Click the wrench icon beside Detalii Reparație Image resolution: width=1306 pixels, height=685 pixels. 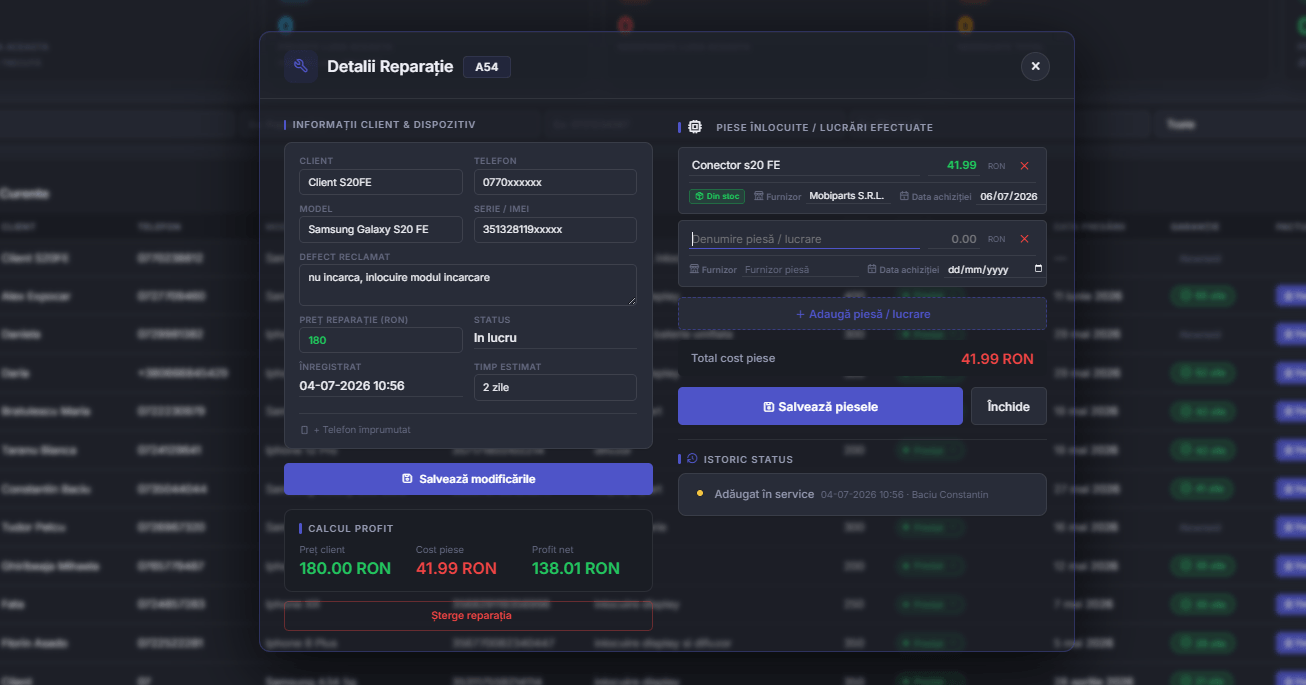[301, 66]
